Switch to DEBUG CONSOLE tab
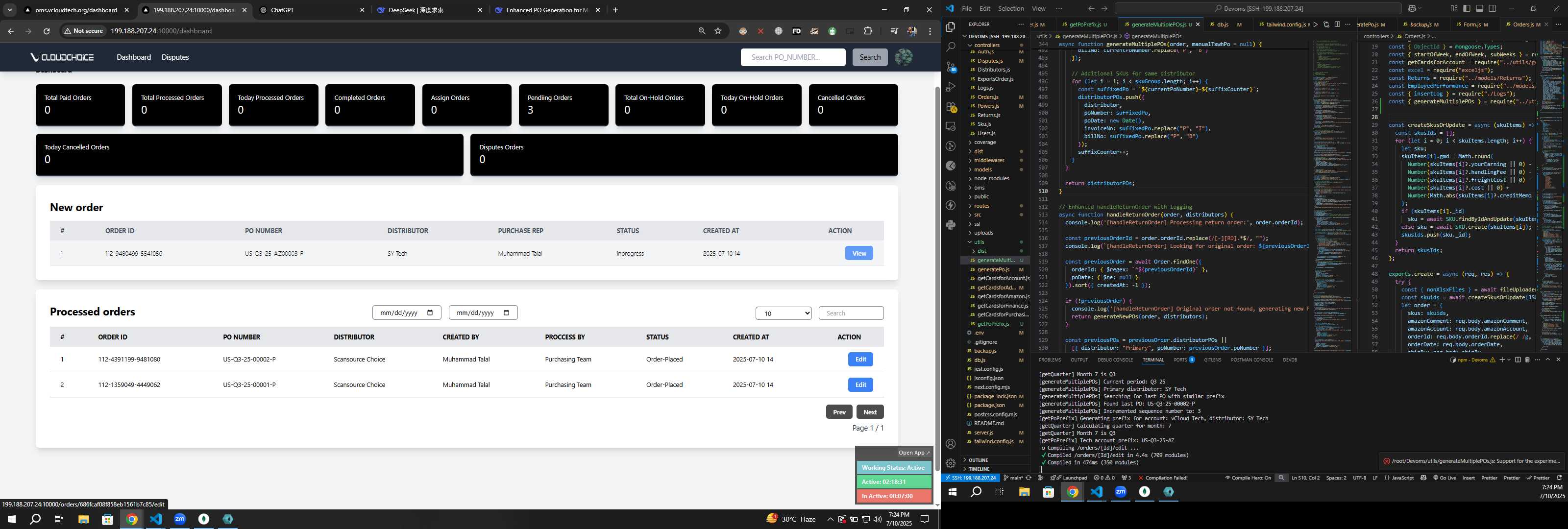 (1115, 360)
